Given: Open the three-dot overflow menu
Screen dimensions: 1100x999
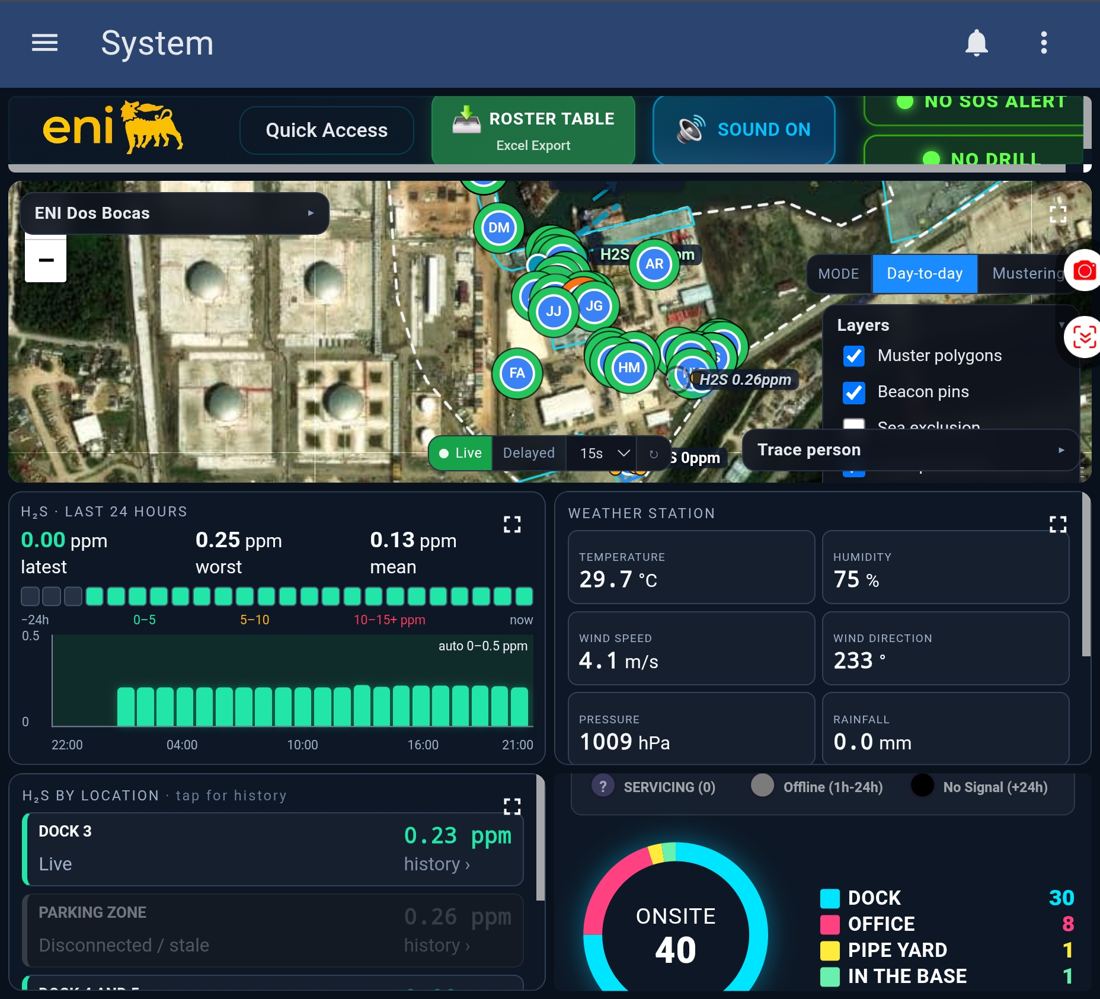Looking at the screenshot, I should [x=1044, y=43].
